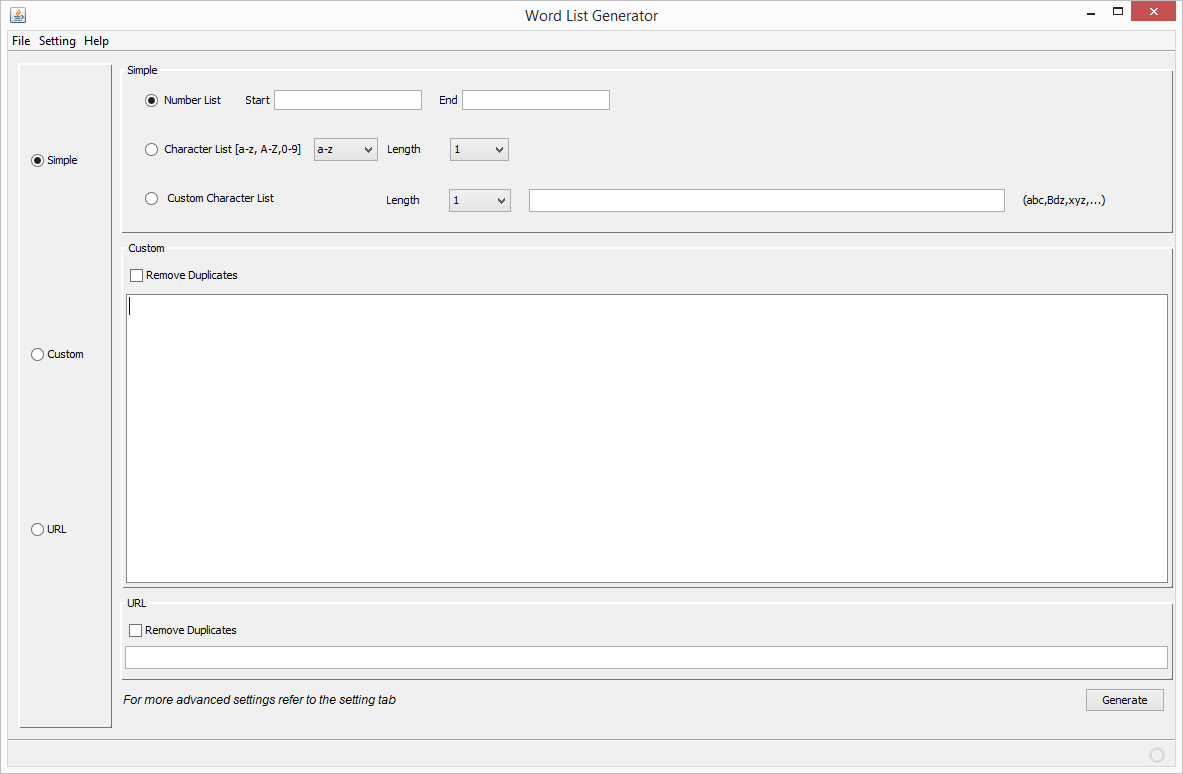This screenshot has height=774, width=1183.
Task: Select Simple mode in left panel
Action: [37, 160]
